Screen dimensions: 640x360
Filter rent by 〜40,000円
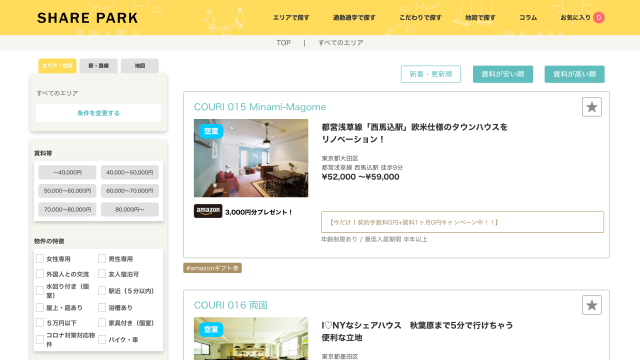pyautogui.click(x=67, y=172)
